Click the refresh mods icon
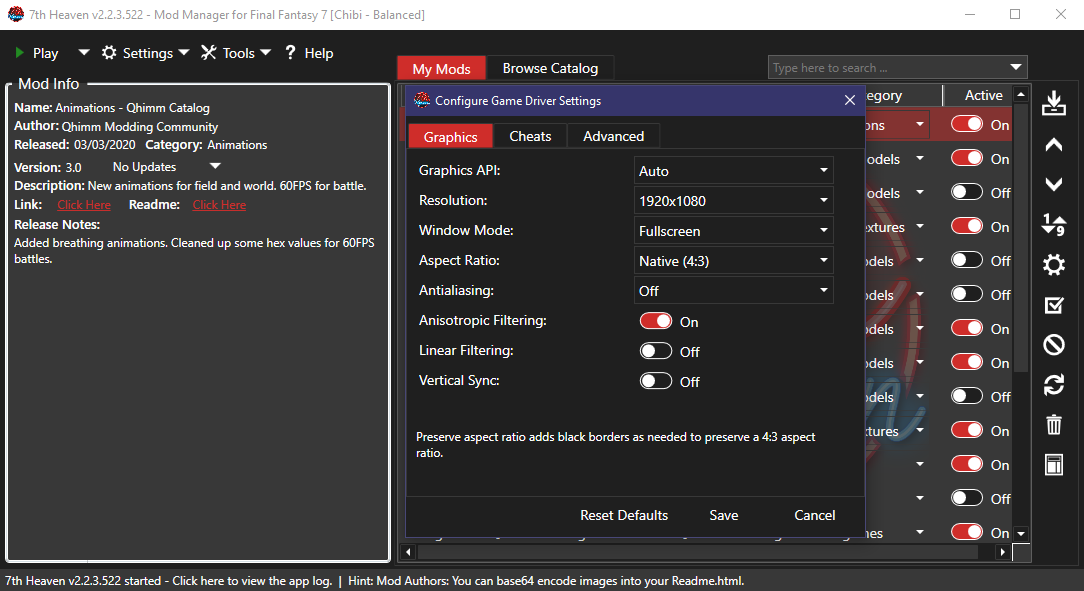1084x591 pixels. tap(1054, 384)
